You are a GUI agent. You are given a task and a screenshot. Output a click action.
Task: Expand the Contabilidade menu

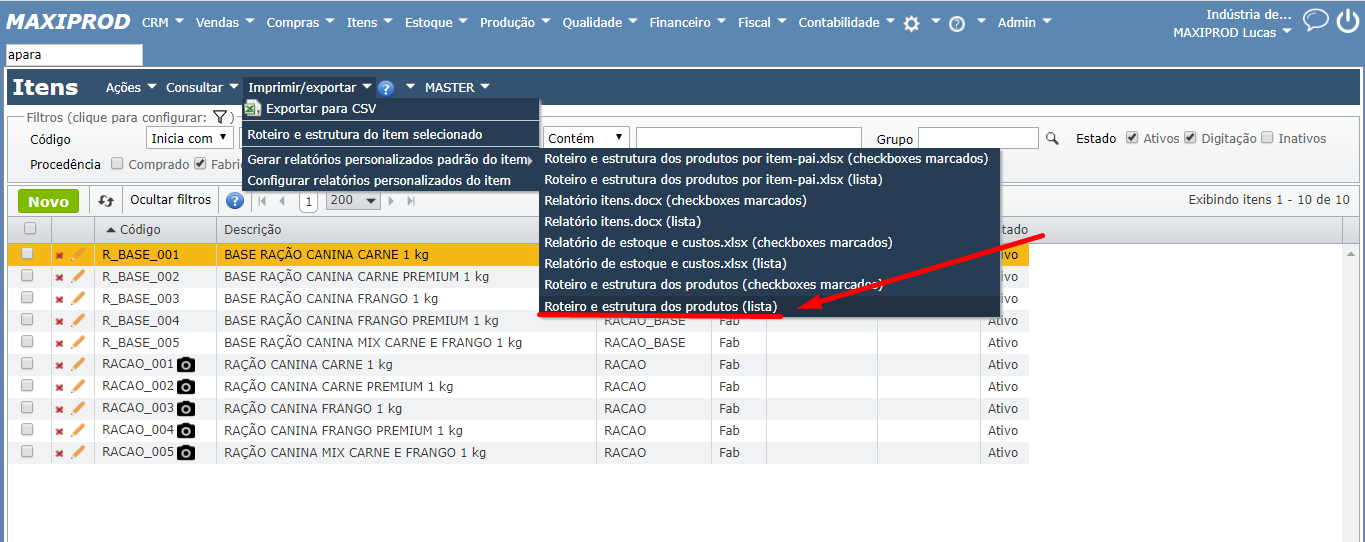[845, 22]
